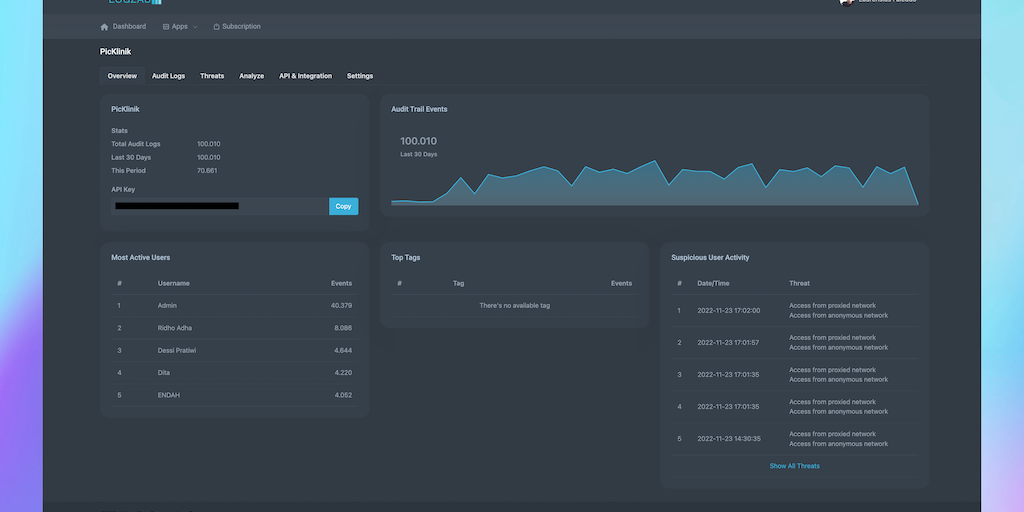The image size is (1024, 512).
Task: Click the Apps grid icon in navbar
Action: (x=166, y=27)
